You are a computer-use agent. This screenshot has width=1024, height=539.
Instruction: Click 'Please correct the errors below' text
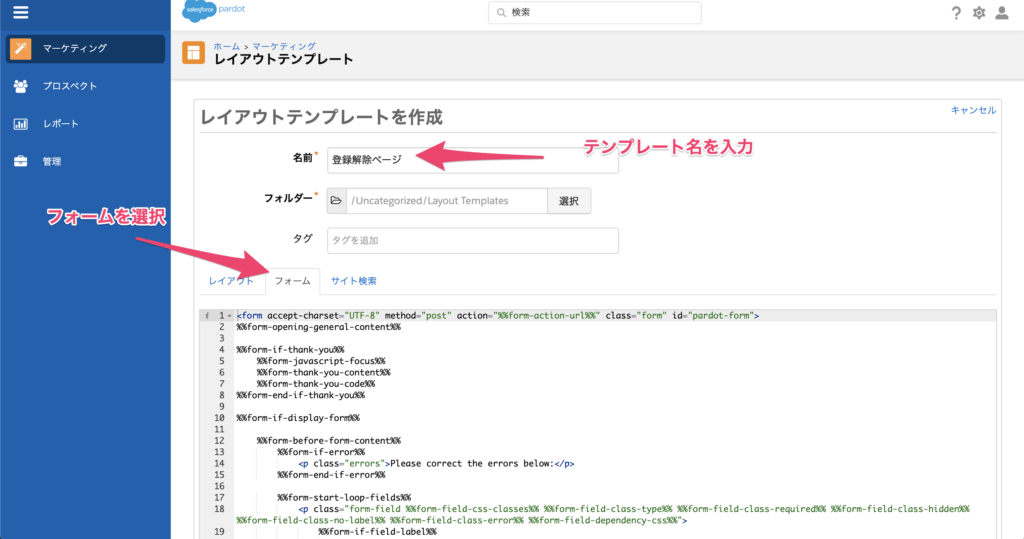point(472,463)
